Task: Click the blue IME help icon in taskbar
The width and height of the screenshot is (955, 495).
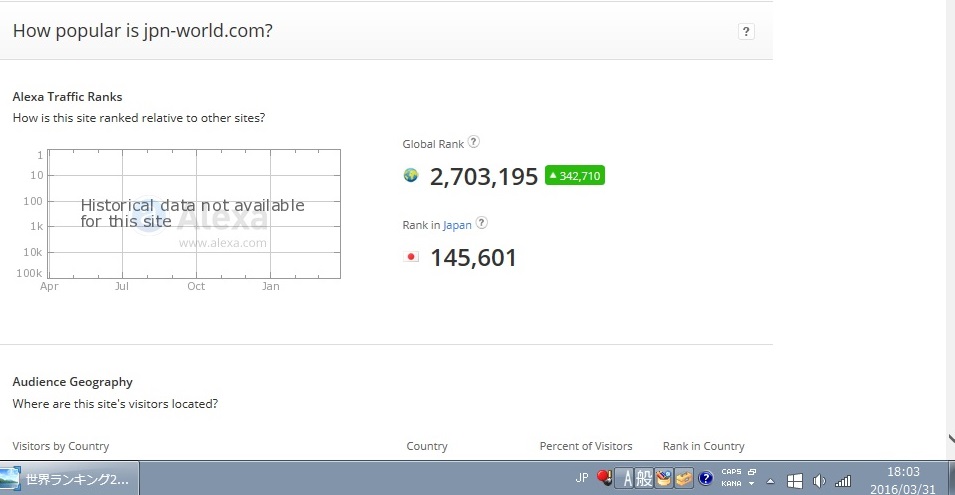Action: pyautogui.click(x=705, y=479)
